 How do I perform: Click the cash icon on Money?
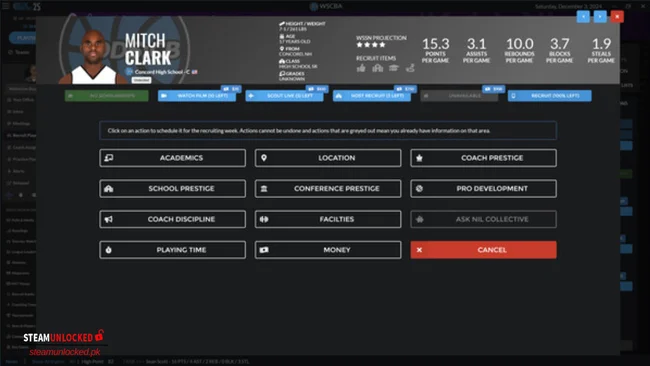pos(264,250)
